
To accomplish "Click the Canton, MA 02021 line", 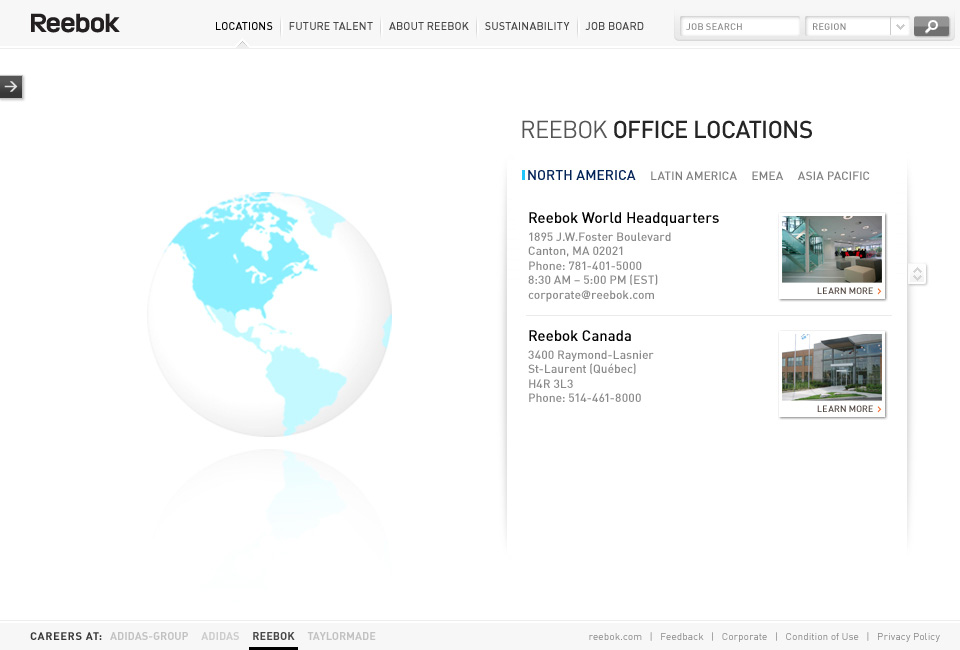I will coord(576,252).
